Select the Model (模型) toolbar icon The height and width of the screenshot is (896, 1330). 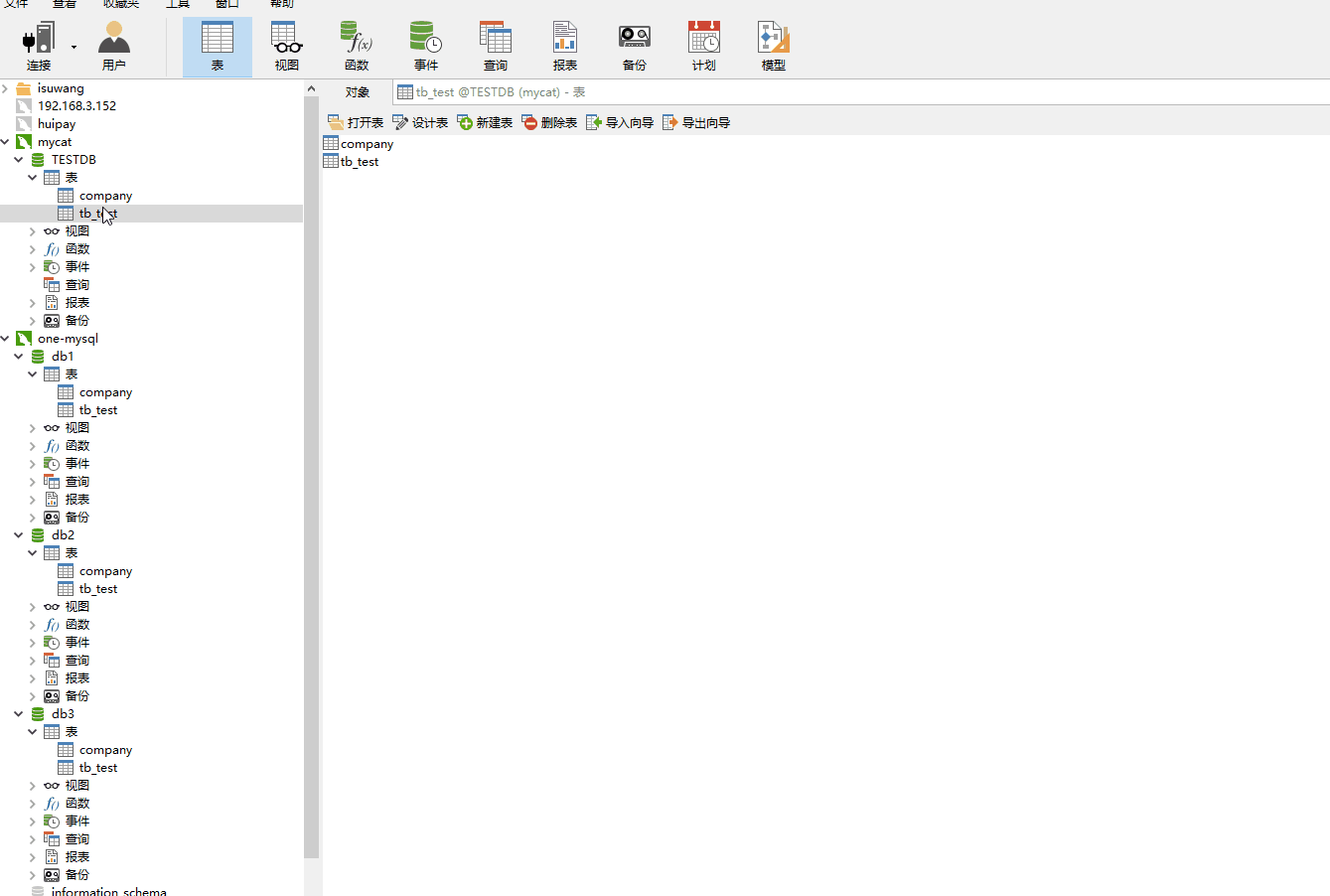774,47
